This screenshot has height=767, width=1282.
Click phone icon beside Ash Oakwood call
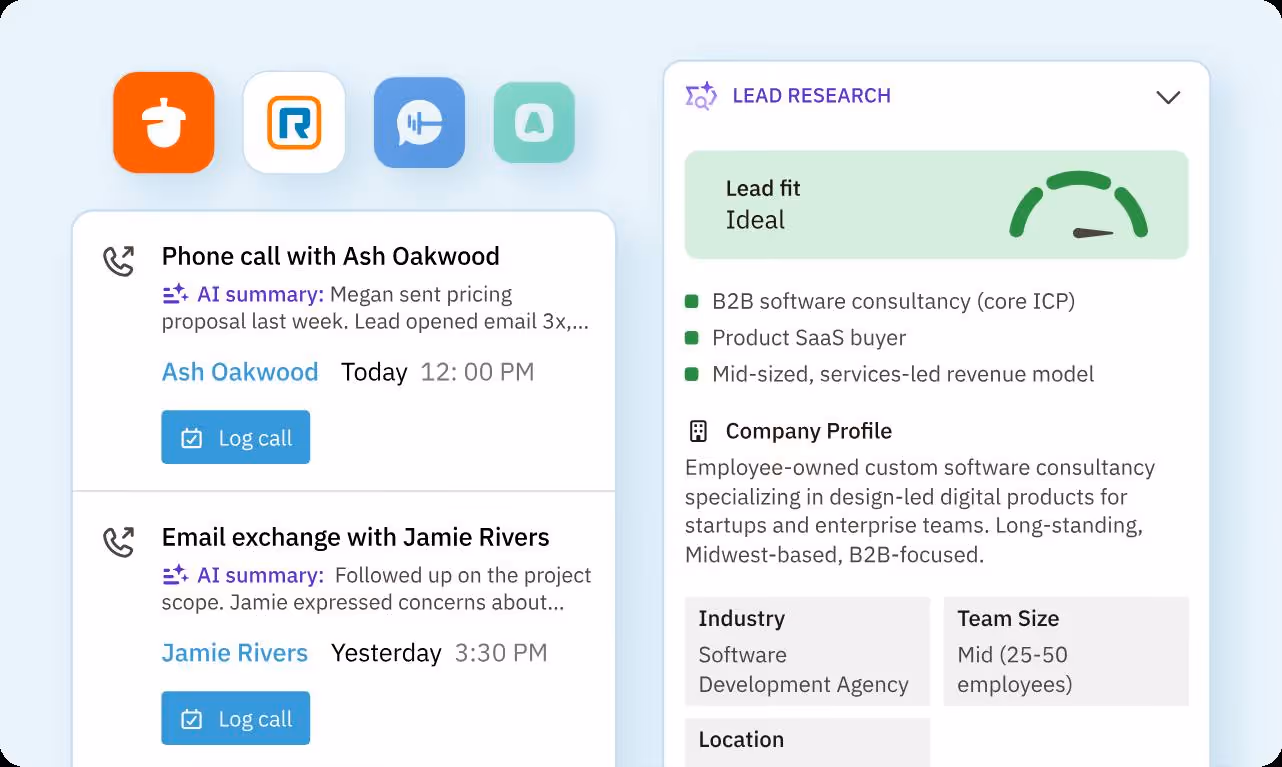[x=119, y=261]
